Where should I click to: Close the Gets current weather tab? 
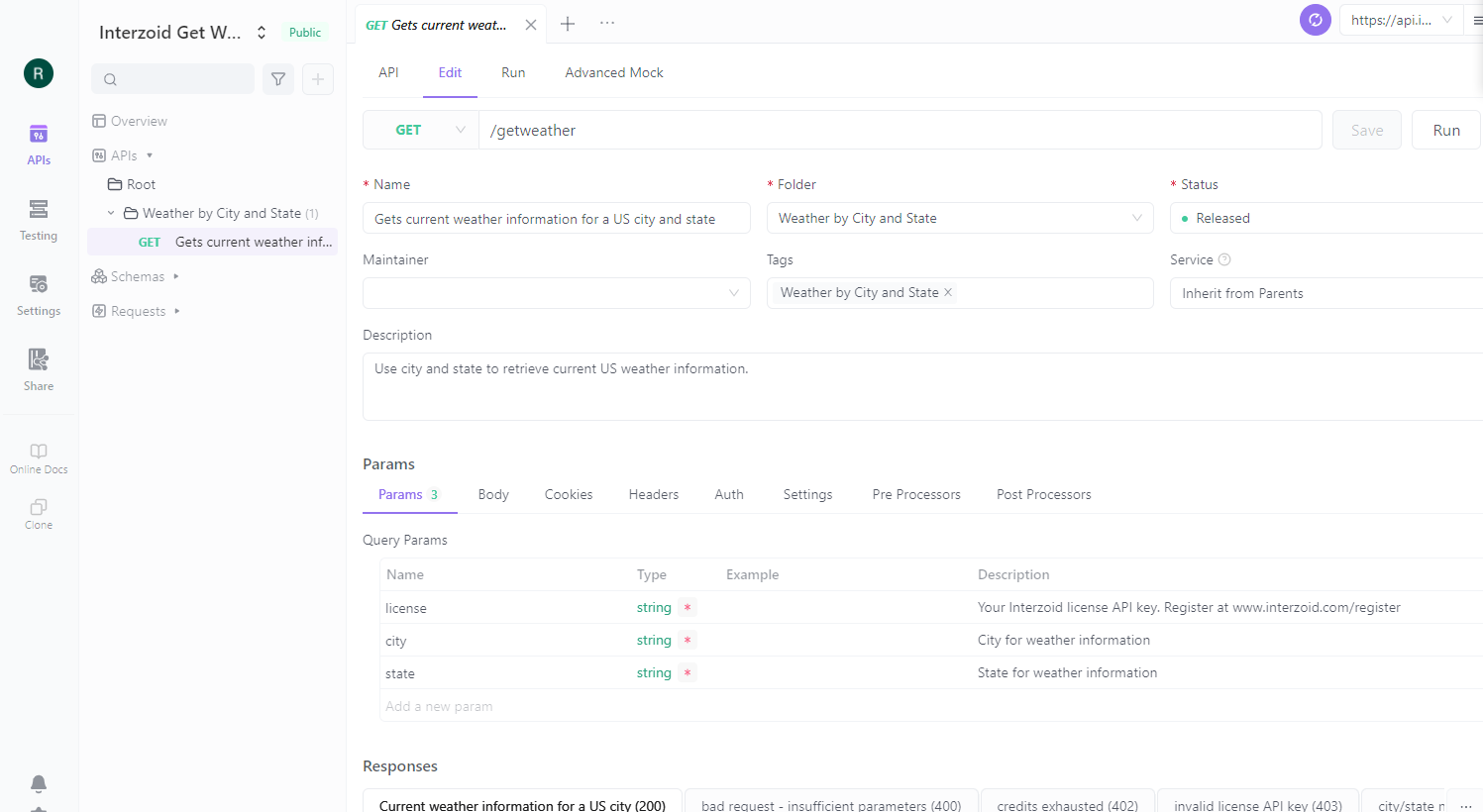531,25
